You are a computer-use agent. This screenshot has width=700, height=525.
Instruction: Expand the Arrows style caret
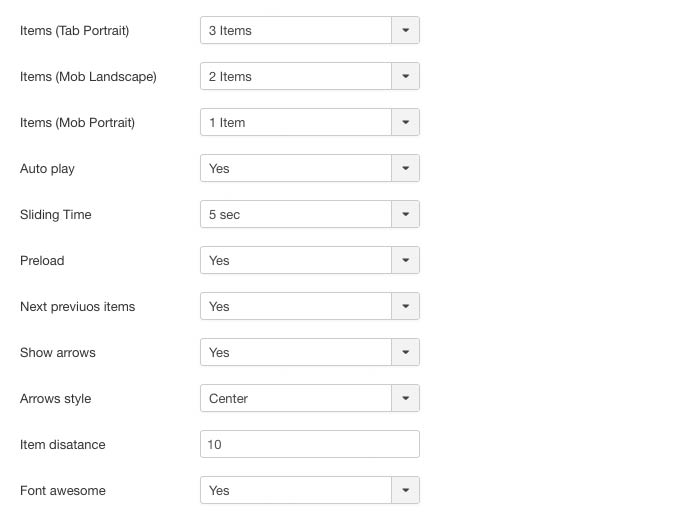[405, 398]
